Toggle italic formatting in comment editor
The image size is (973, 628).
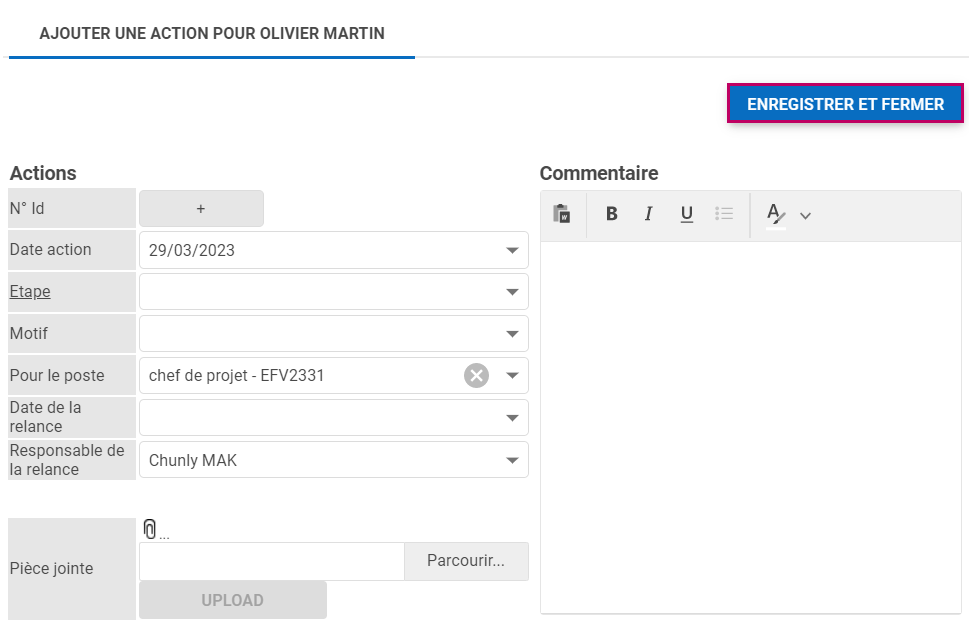point(648,214)
